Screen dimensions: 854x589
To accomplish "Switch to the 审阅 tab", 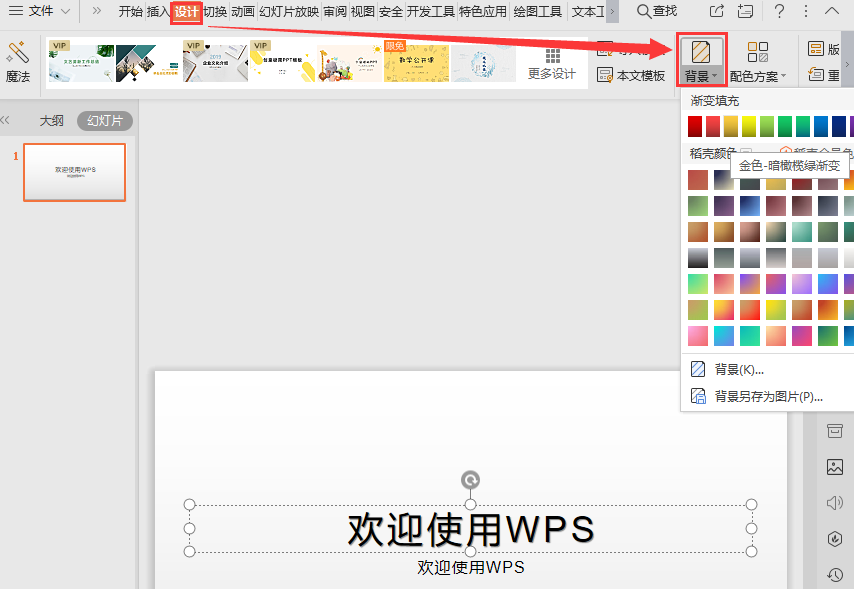I will 335,11.
